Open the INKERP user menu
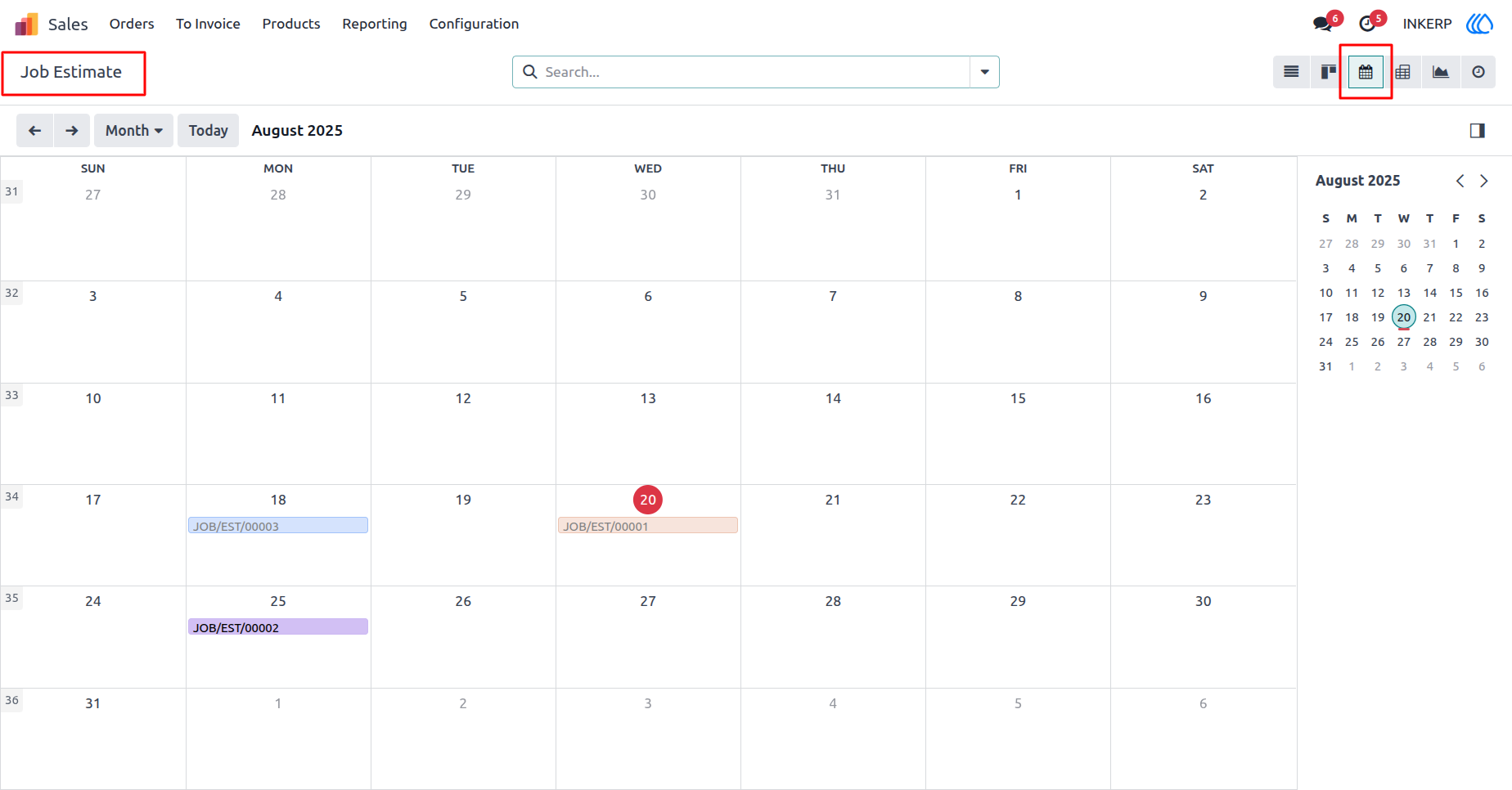1512x790 pixels. pyautogui.click(x=1427, y=24)
